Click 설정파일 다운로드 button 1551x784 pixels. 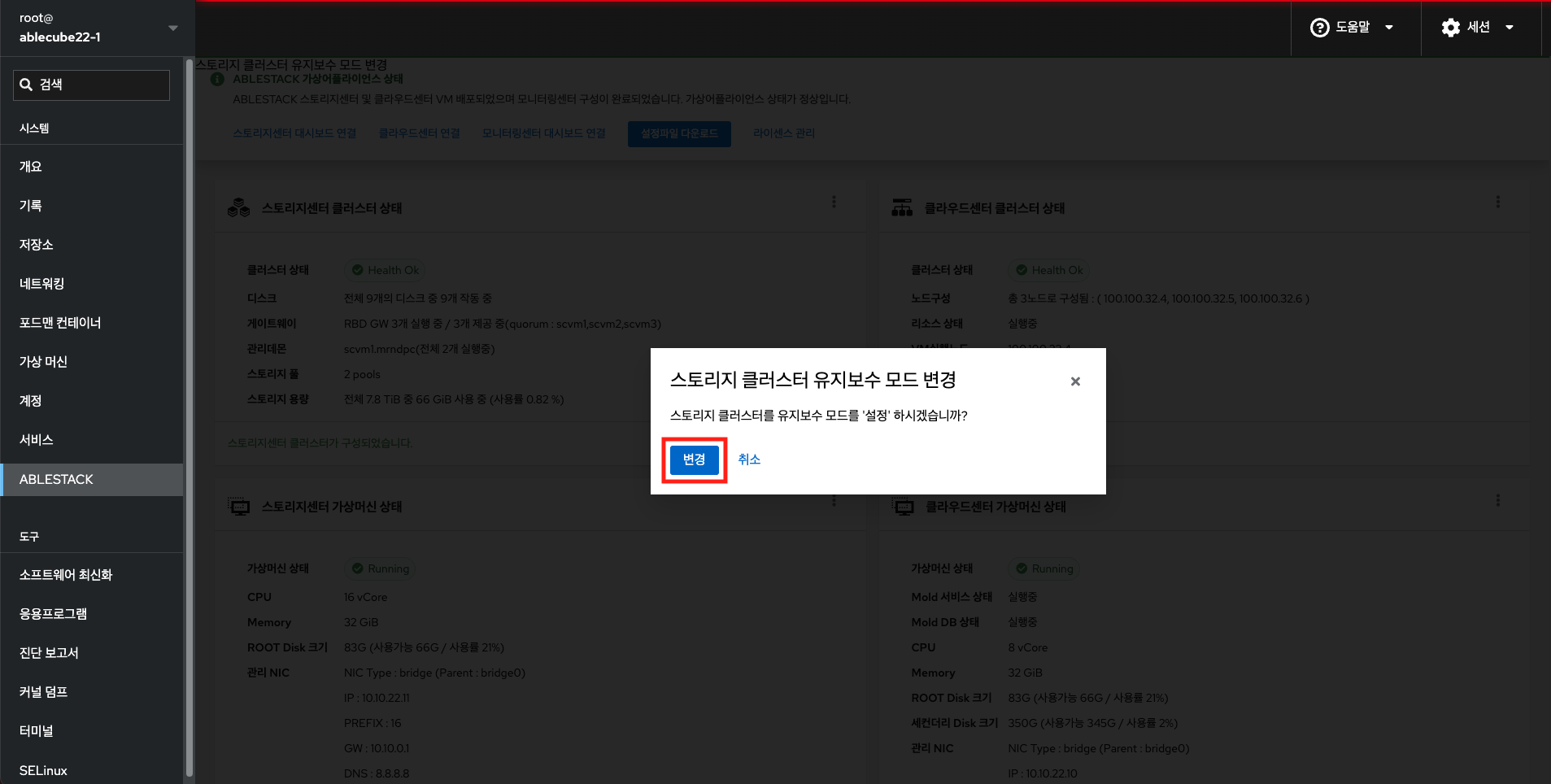(x=679, y=134)
